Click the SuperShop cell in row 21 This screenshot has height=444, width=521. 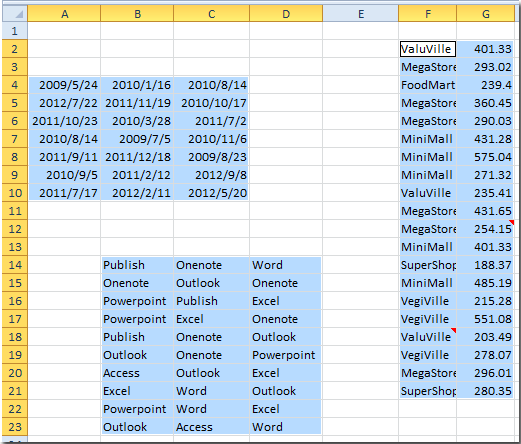click(428, 391)
